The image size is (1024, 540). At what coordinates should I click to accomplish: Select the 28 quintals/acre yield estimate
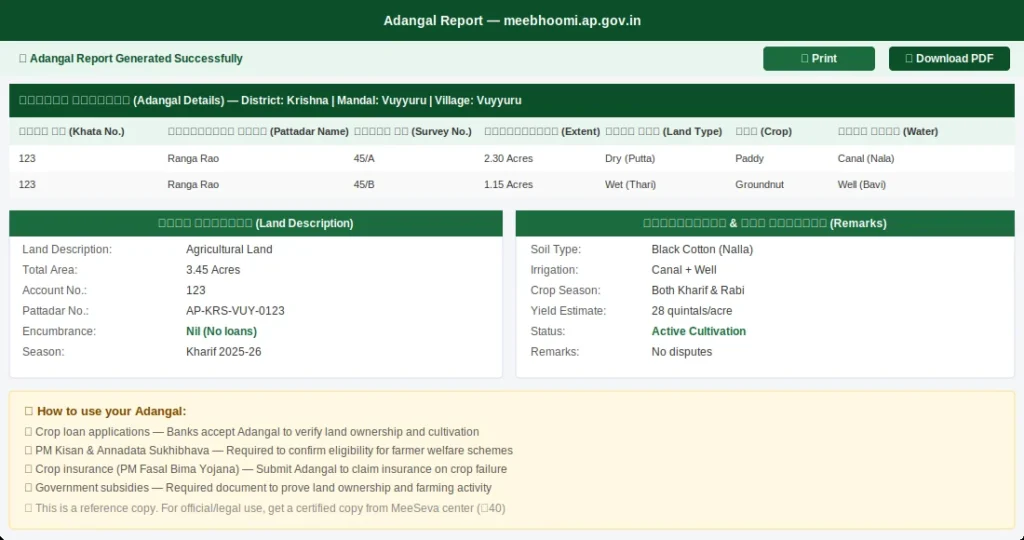pyautogui.click(x=692, y=311)
